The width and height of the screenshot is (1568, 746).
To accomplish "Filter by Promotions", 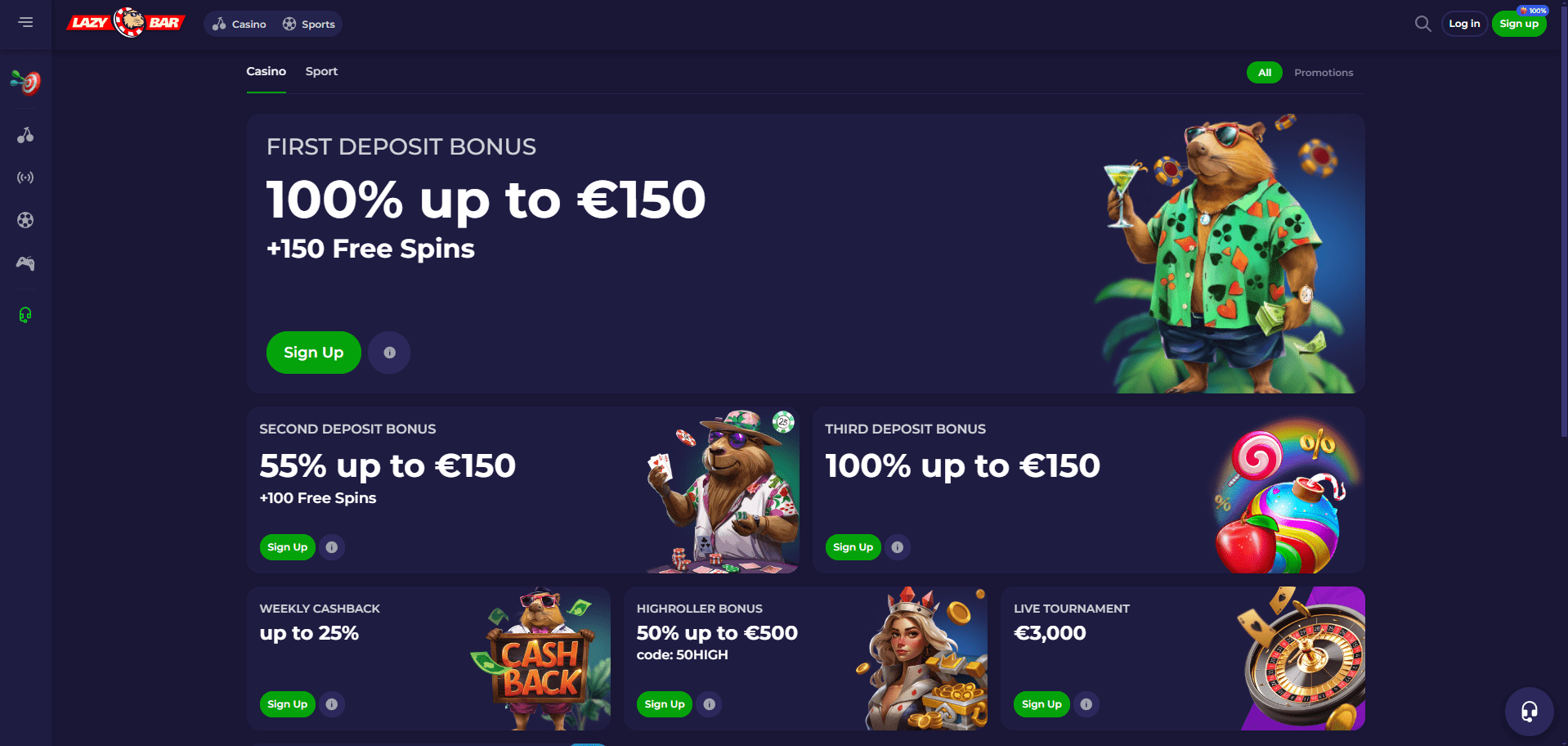I will [x=1324, y=73].
